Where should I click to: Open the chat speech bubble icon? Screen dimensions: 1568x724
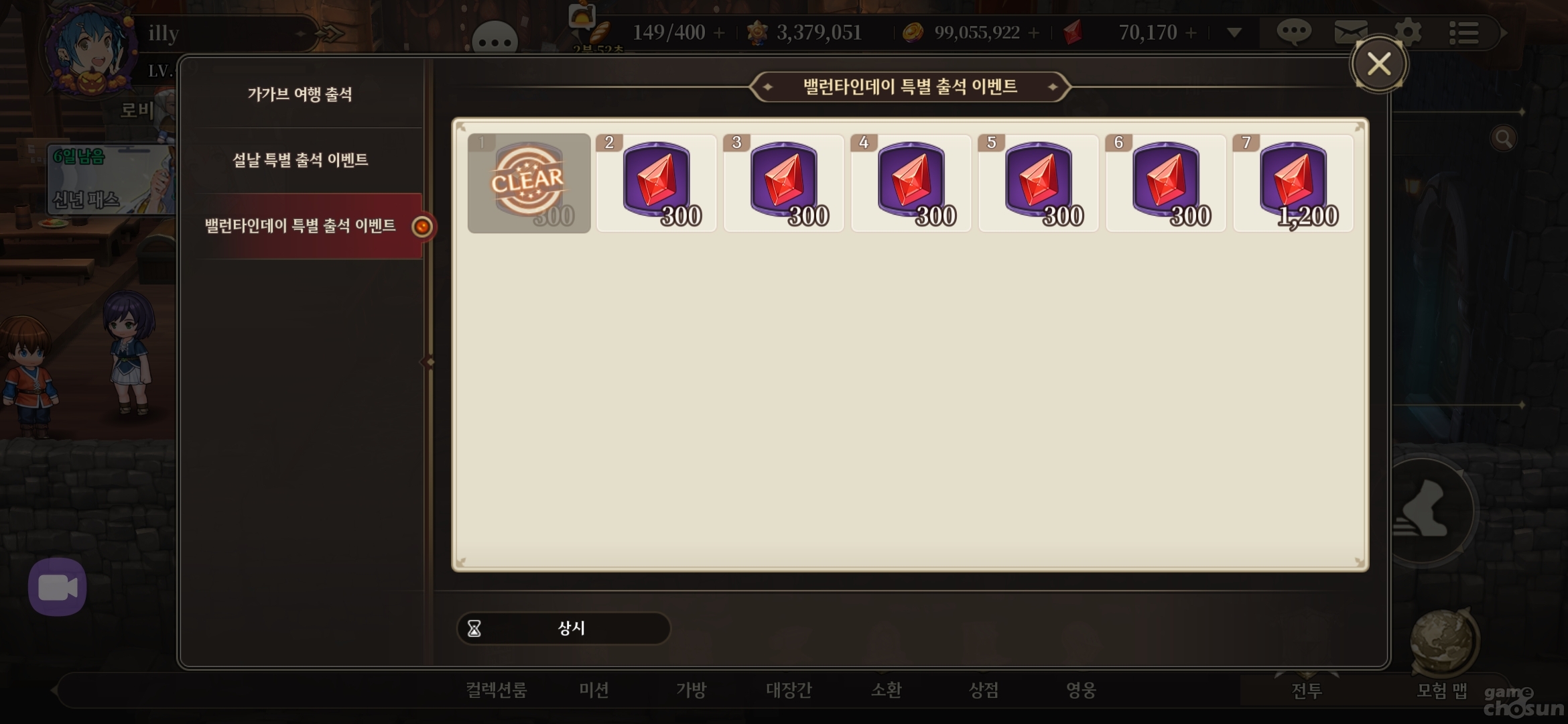click(x=1293, y=32)
